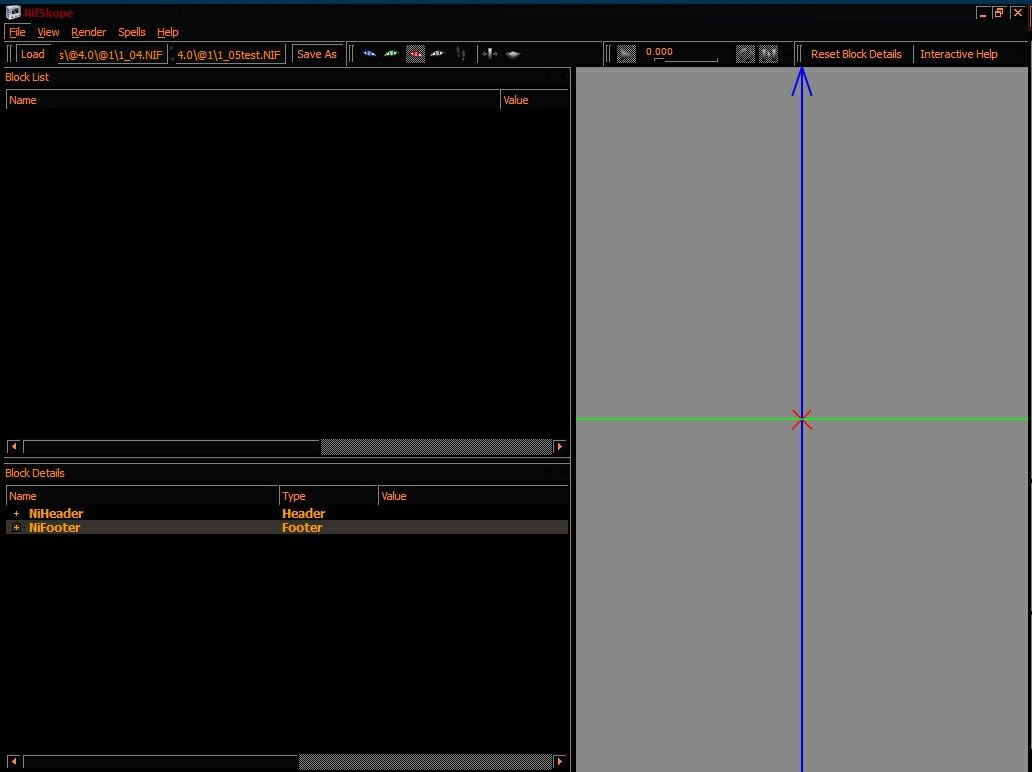Click Reset Block Details
This screenshot has height=772, width=1032.
tap(856, 54)
